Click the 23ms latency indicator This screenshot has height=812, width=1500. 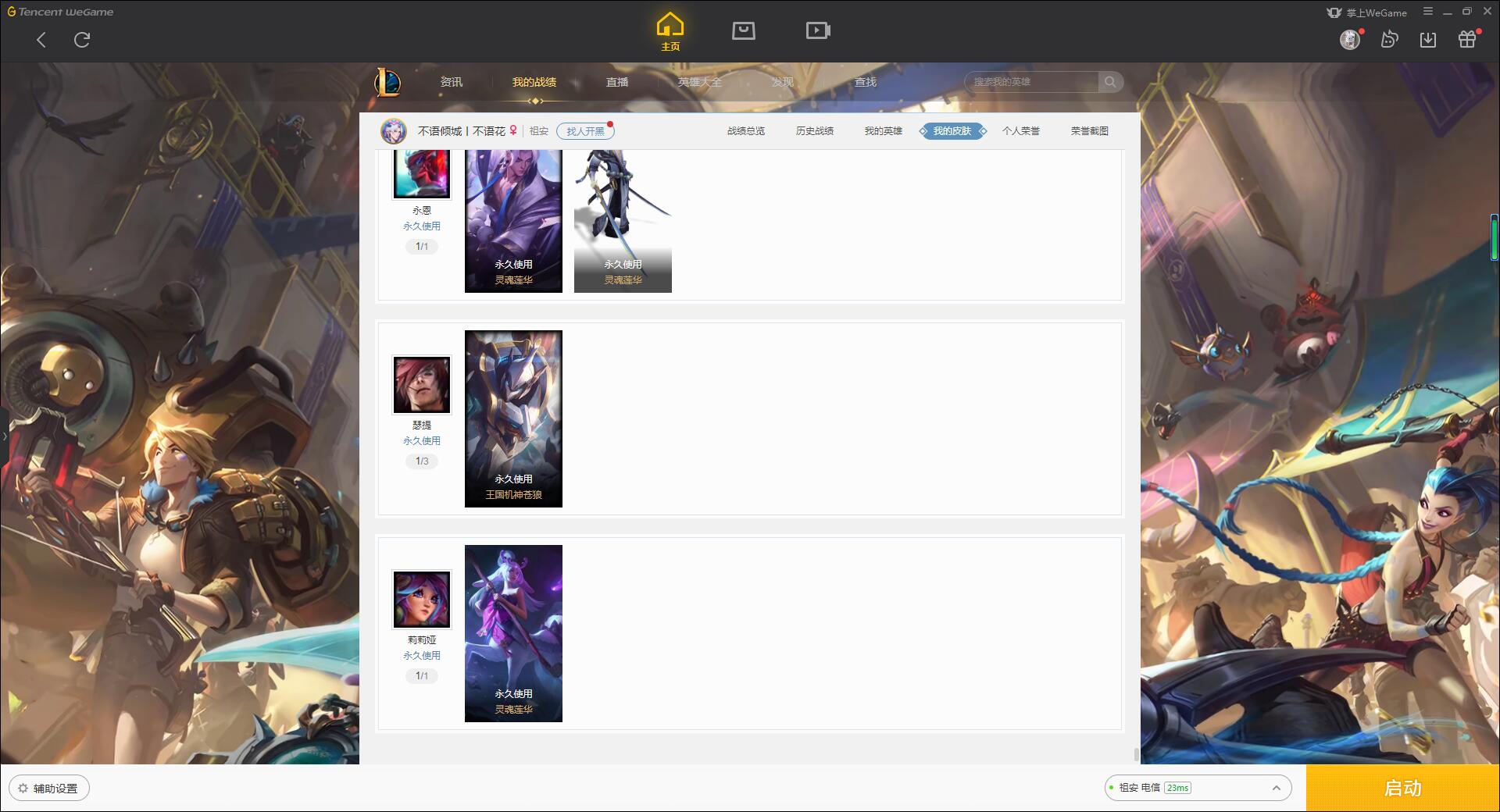[x=1177, y=788]
